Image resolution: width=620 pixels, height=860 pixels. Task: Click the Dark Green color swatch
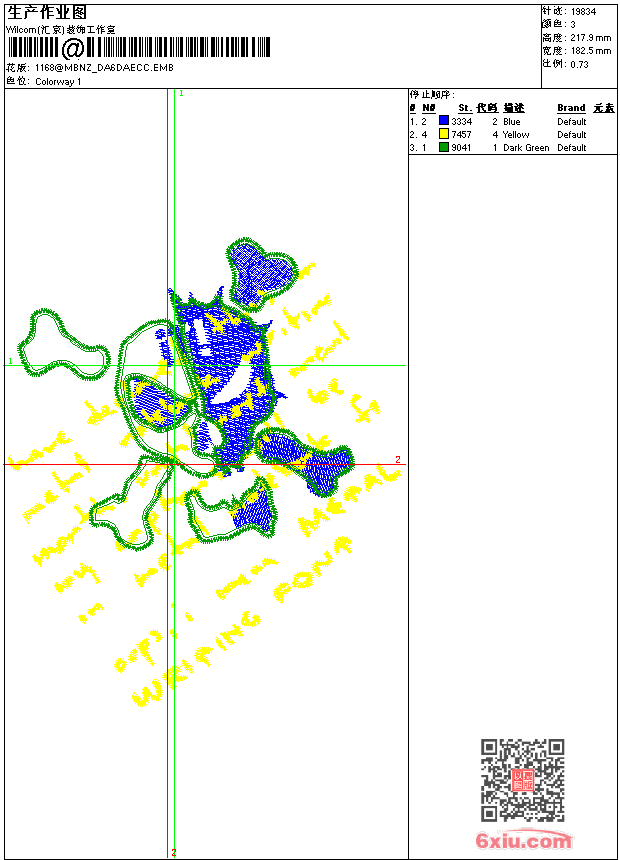pyautogui.click(x=444, y=147)
